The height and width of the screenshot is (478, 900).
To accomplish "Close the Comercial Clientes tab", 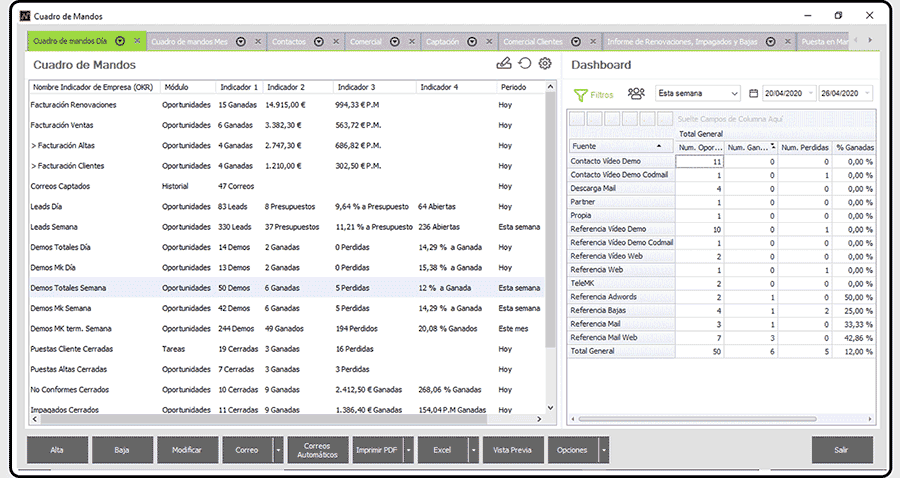I will pos(593,41).
